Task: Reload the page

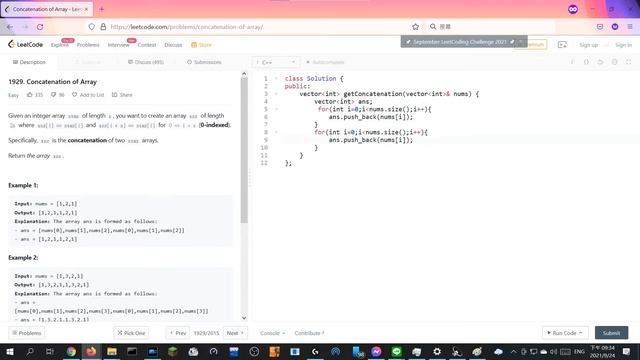Action: (40, 27)
